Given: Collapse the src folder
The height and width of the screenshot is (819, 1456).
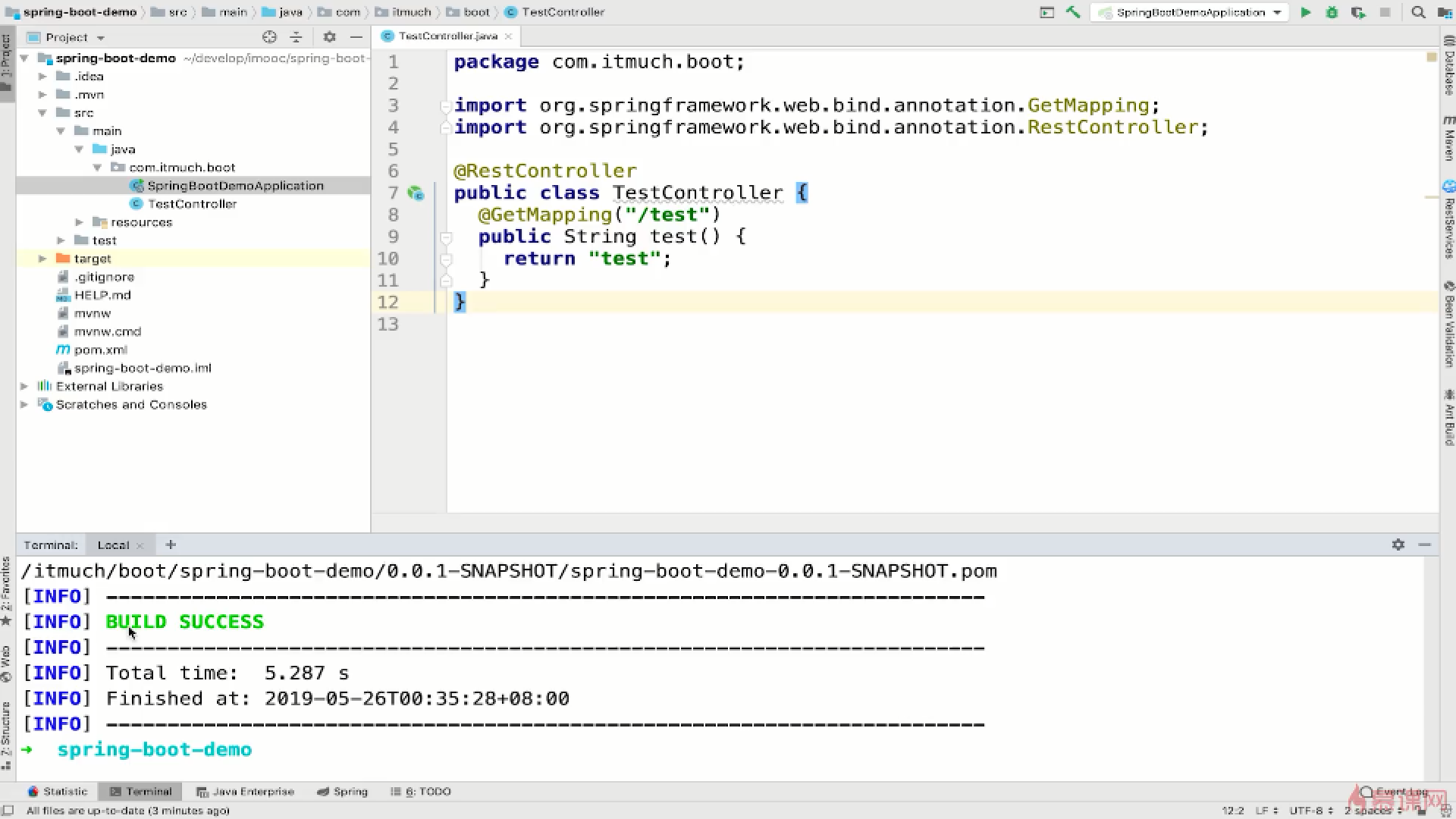Looking at the screenshot, I should (x=42, y=113).
